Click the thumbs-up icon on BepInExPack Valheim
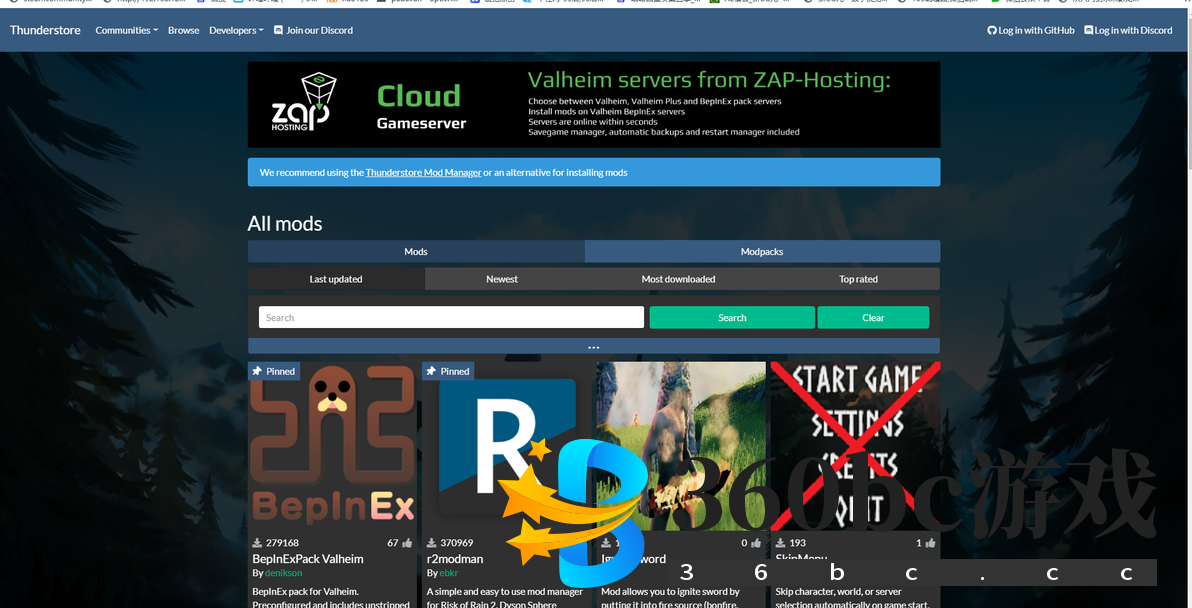 [407, 543]
